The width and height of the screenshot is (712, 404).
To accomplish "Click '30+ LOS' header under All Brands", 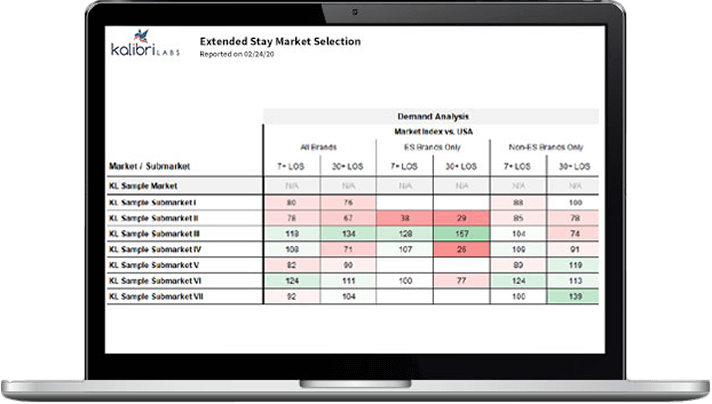I will point(347,167).
